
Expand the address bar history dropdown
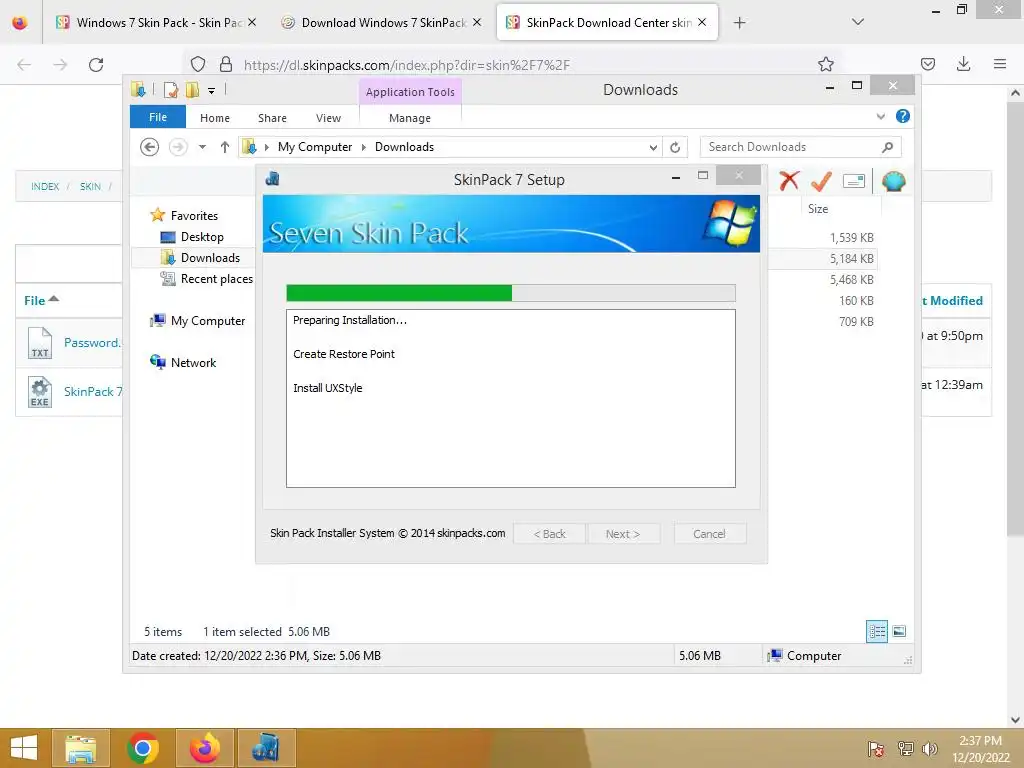[x=653, y=148]
